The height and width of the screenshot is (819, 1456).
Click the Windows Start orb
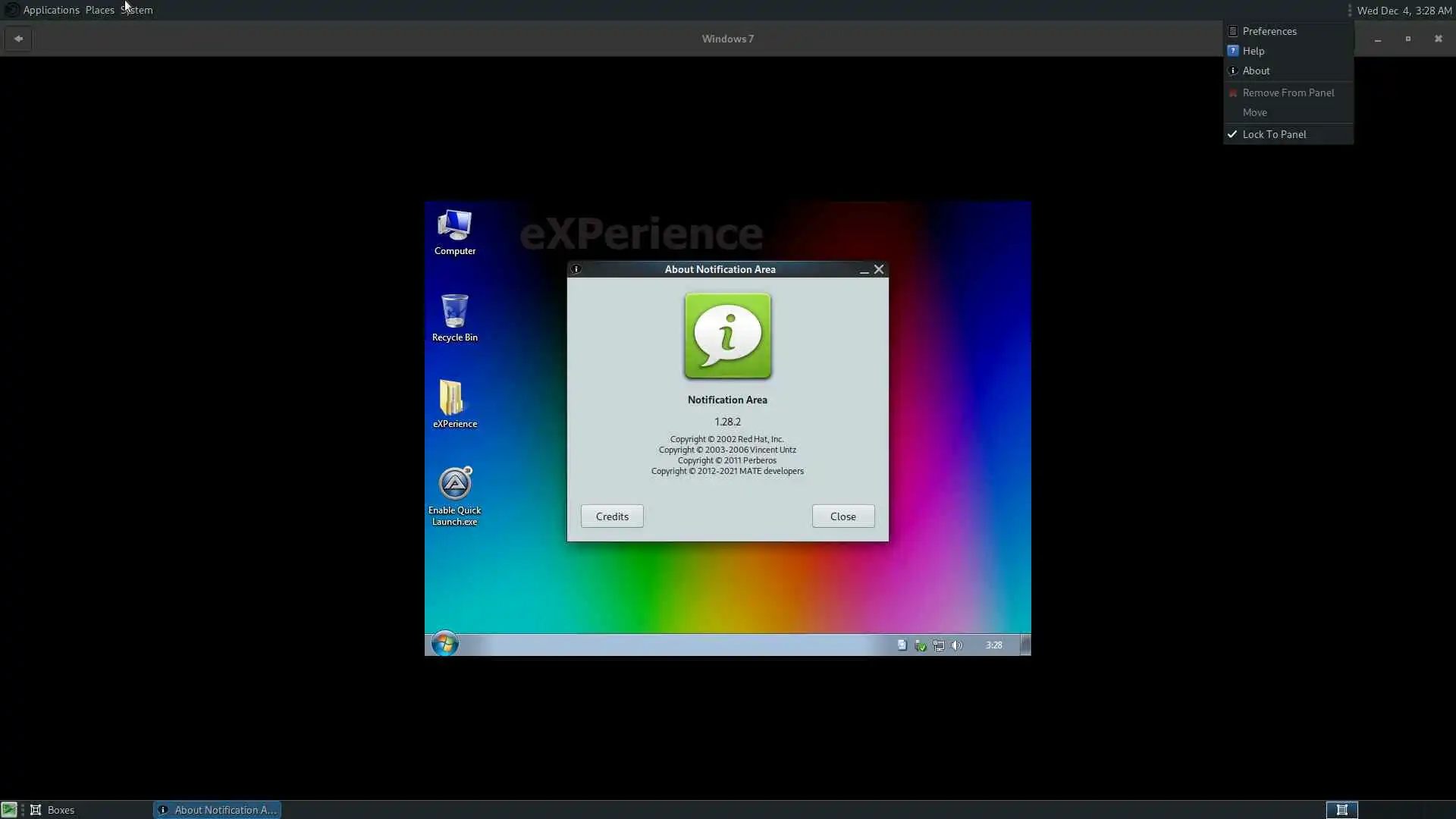coord(445,645)
